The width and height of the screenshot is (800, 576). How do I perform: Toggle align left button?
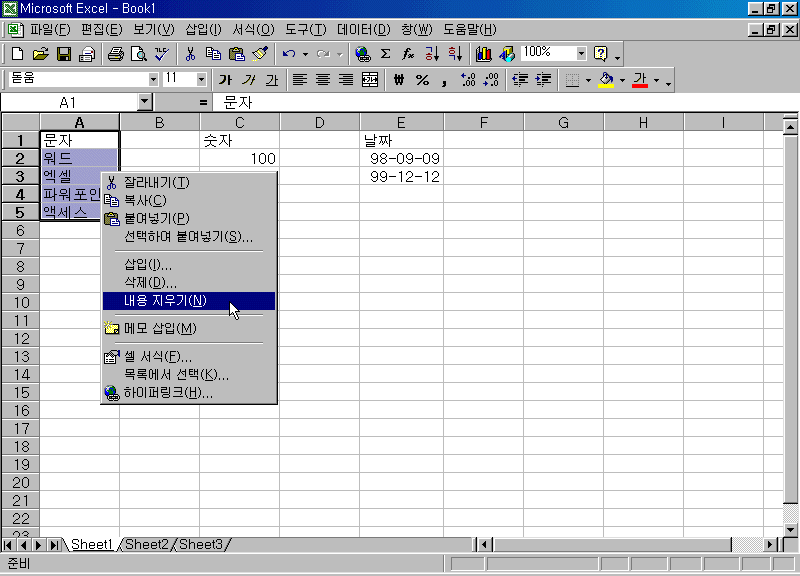(300, 80)
